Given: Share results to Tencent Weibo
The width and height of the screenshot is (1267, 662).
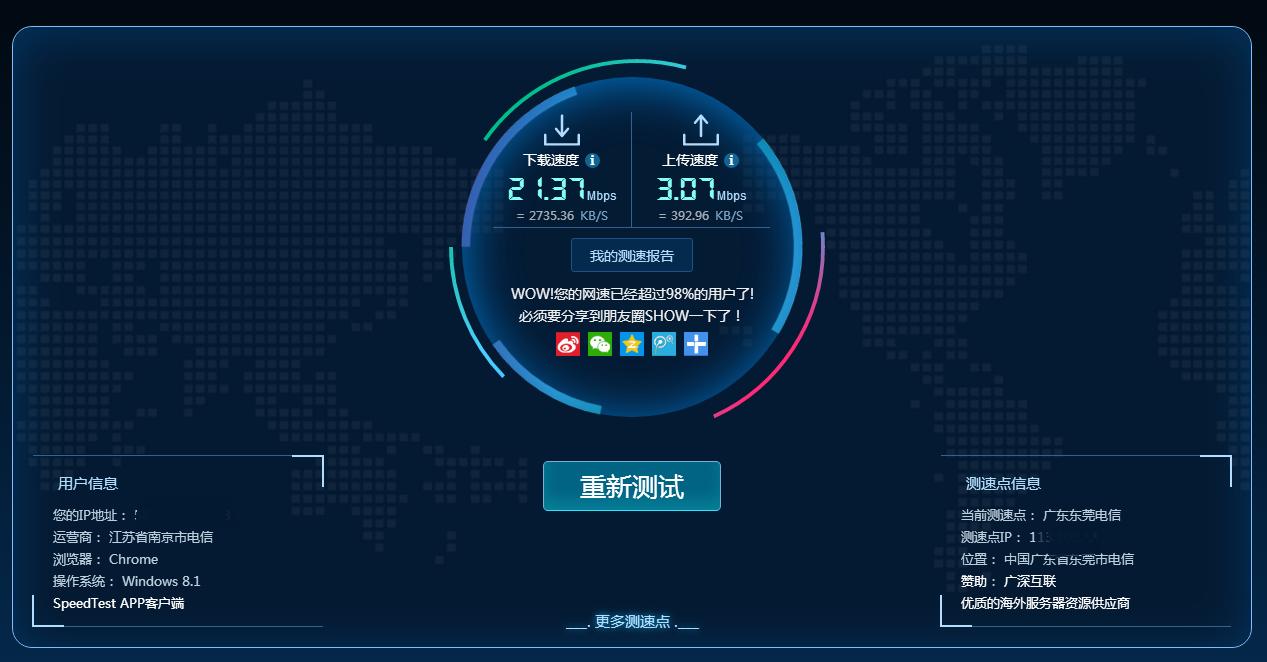Looking at the screenshot, I should tap(664, 344).
